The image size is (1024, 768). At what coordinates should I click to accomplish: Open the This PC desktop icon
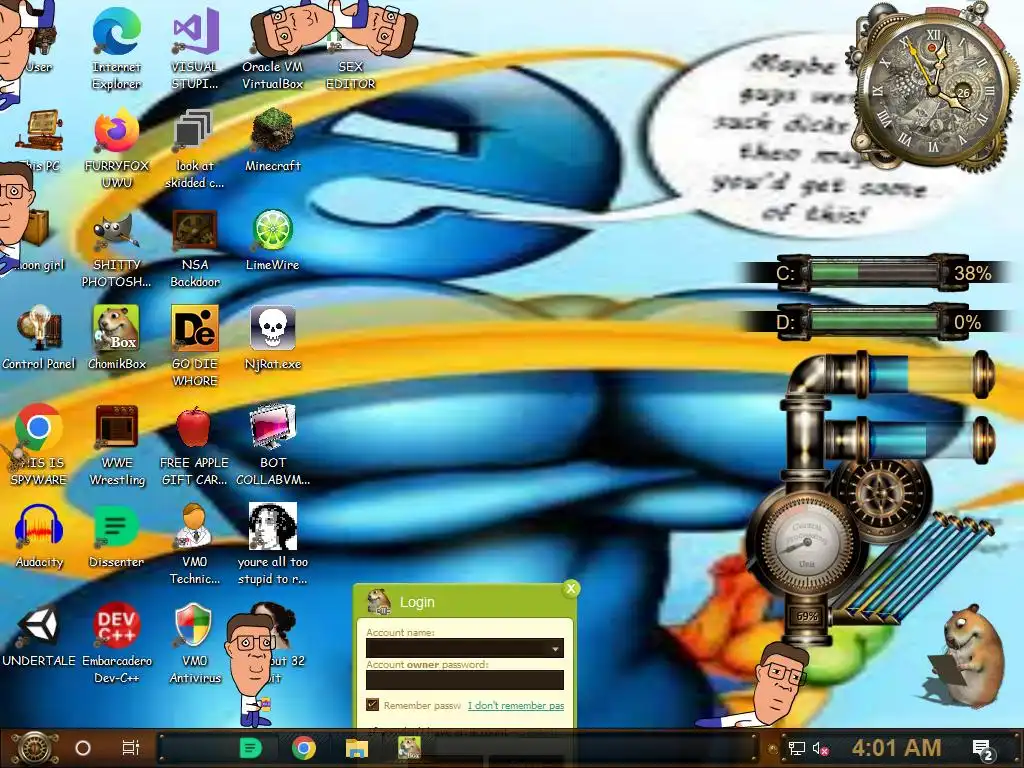[x=39, y=140]
